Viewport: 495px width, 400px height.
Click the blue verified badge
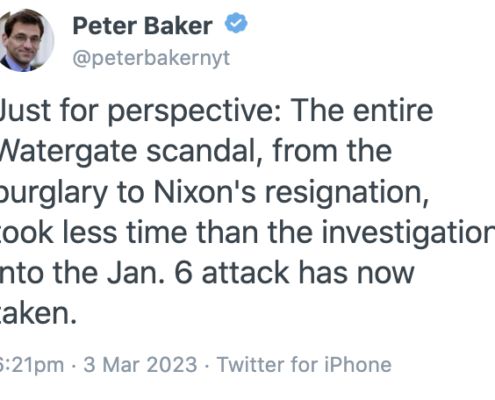tap(236, 23)
